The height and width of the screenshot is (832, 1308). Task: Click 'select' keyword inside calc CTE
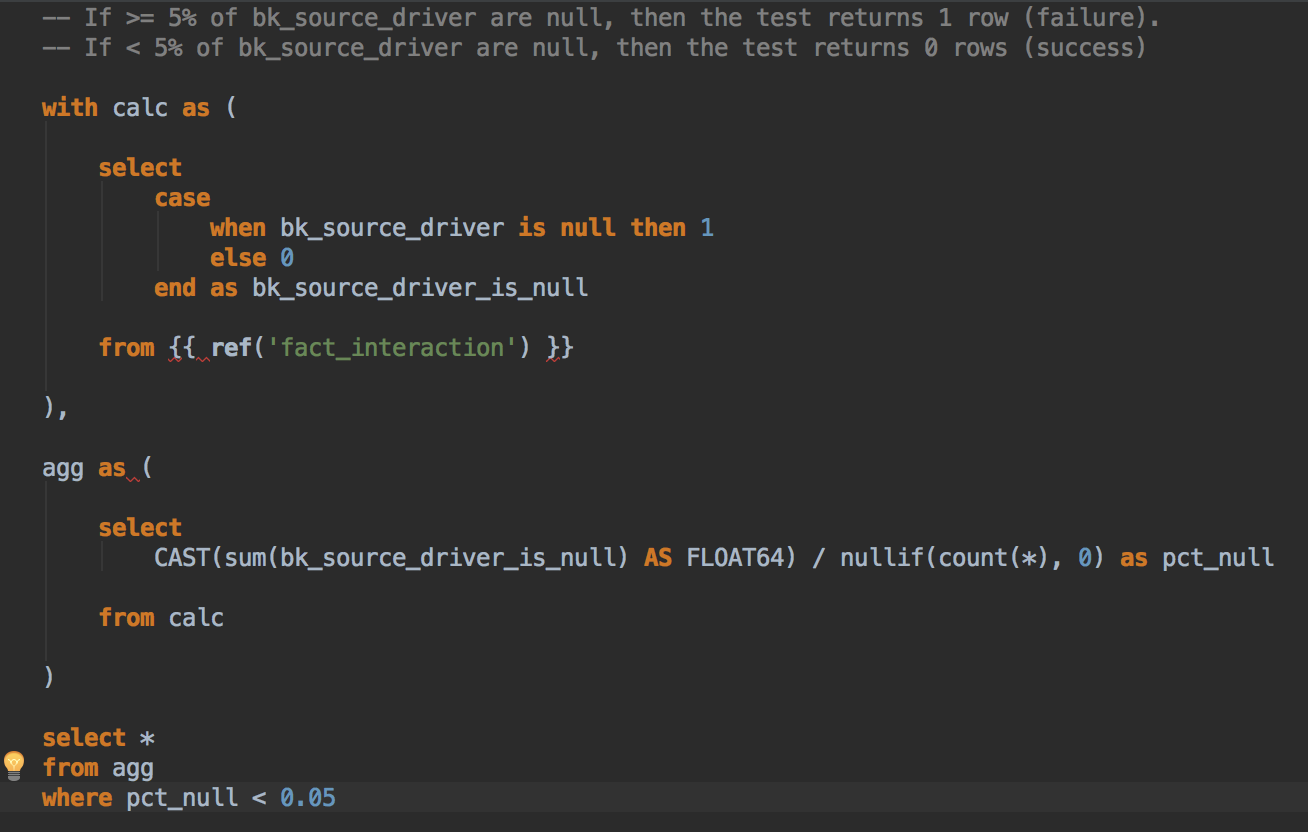click(x=140, y=168)
